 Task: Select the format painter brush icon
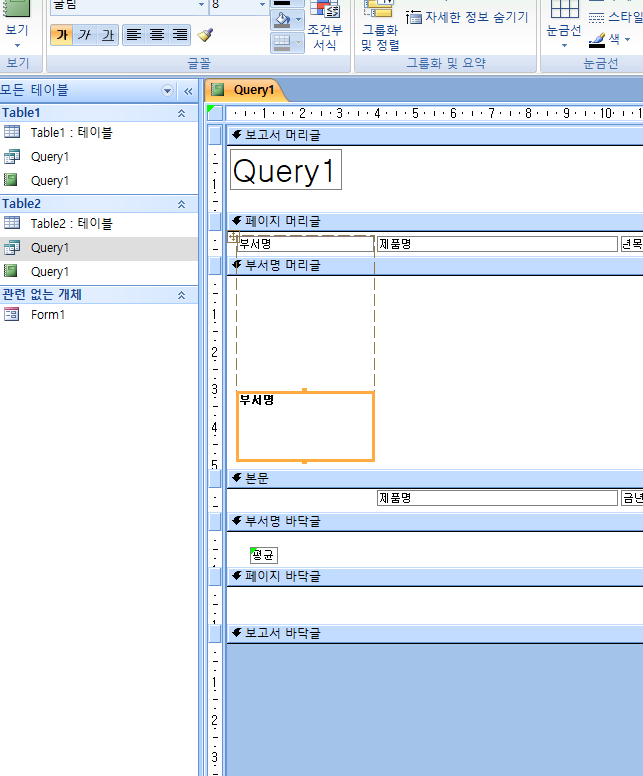pyautogui.click(x=205, y=35)
